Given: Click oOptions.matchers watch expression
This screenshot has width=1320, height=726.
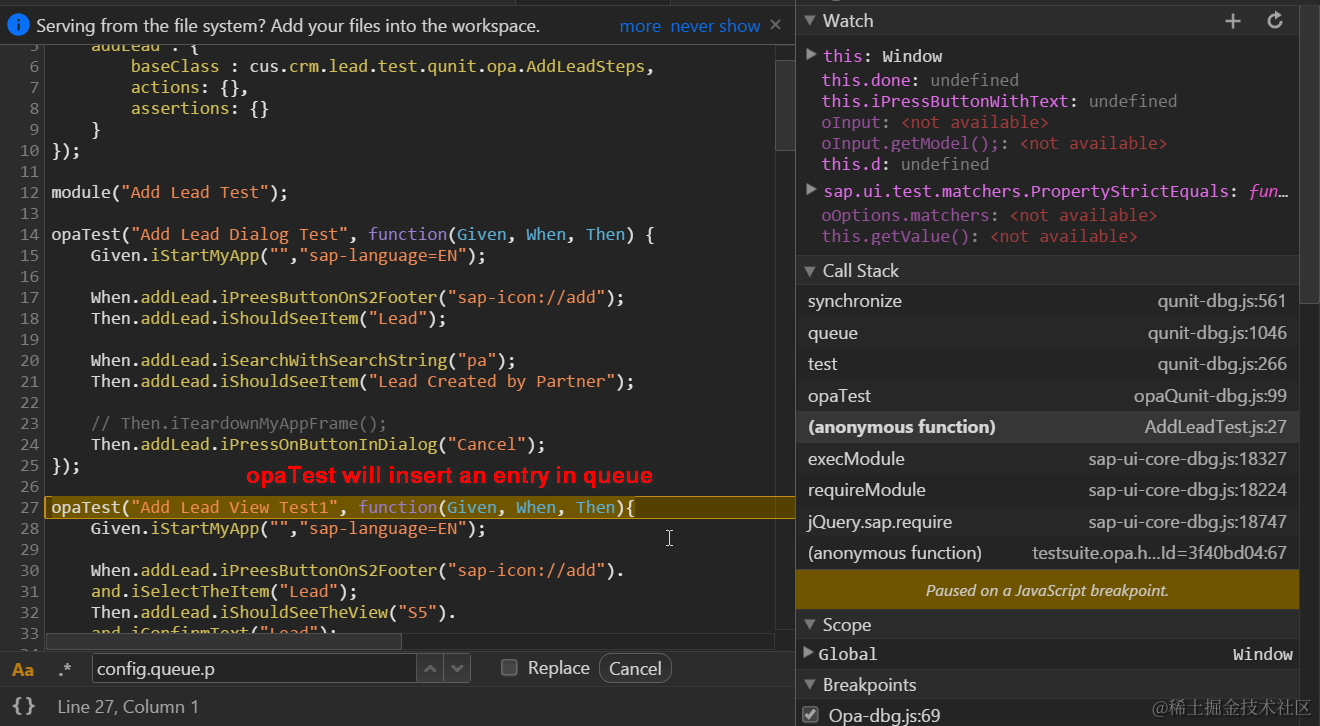Looking at the screenshot, I should [x=989, y=215].
